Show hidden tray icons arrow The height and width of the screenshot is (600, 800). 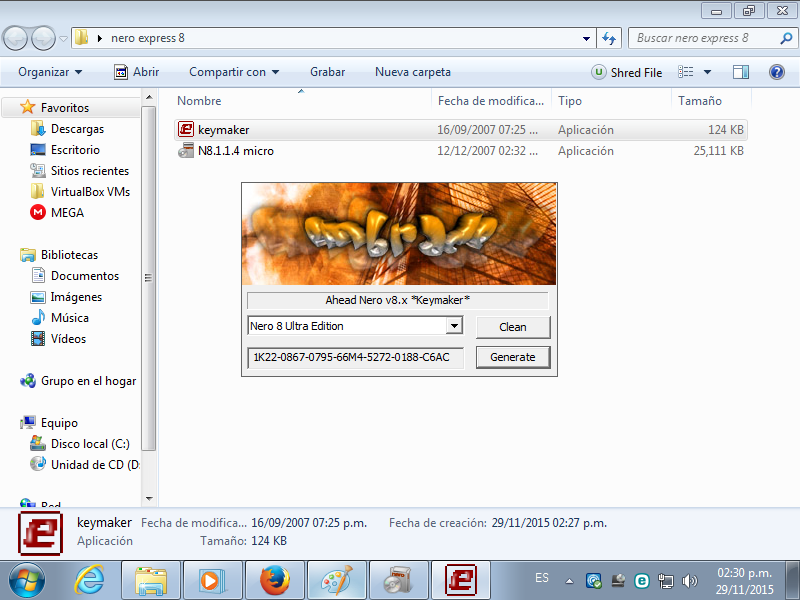(569, 581)
